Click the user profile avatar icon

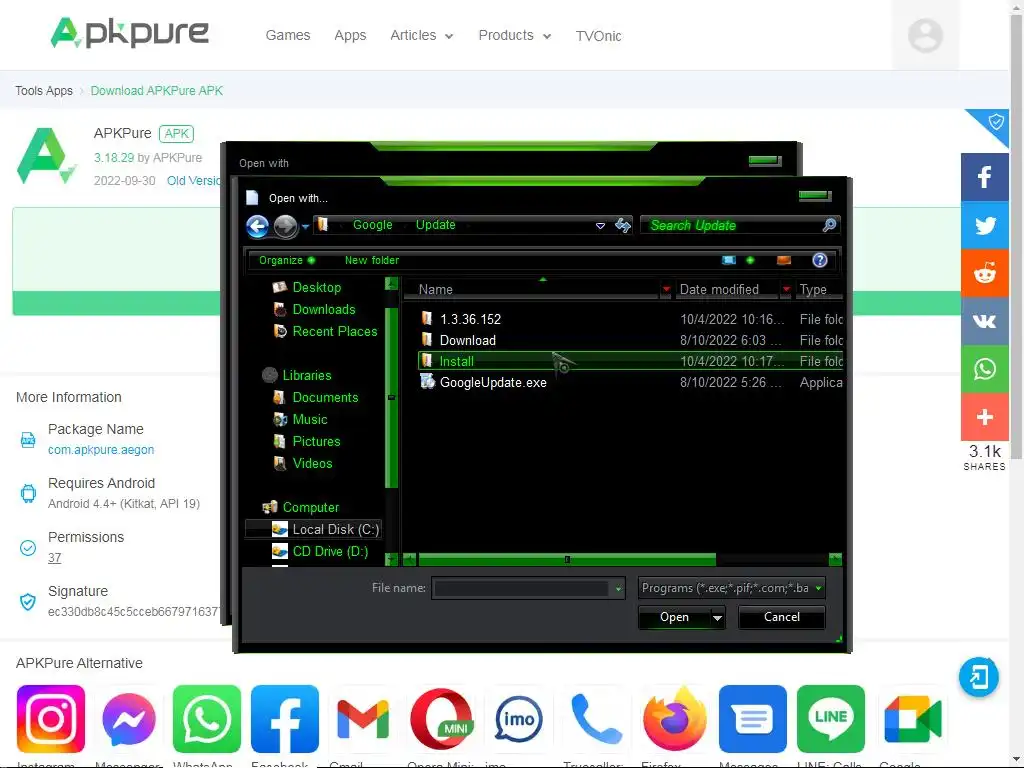[925, 35]
